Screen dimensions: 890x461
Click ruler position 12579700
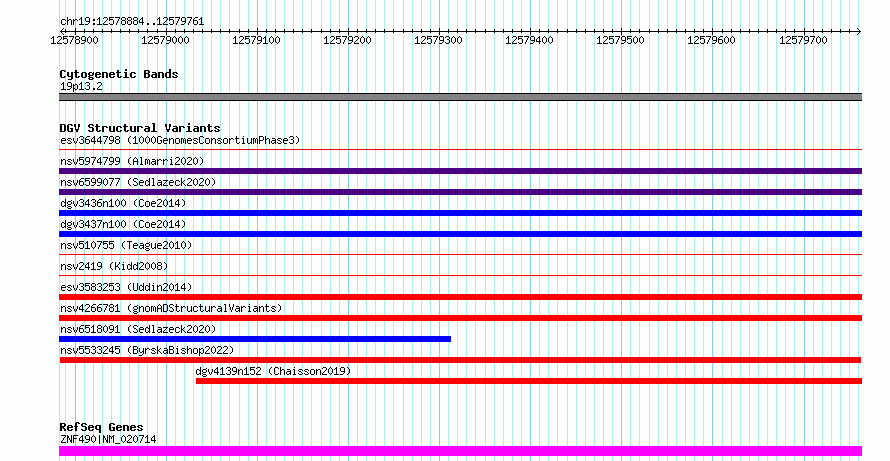click(x=803, y=40)
